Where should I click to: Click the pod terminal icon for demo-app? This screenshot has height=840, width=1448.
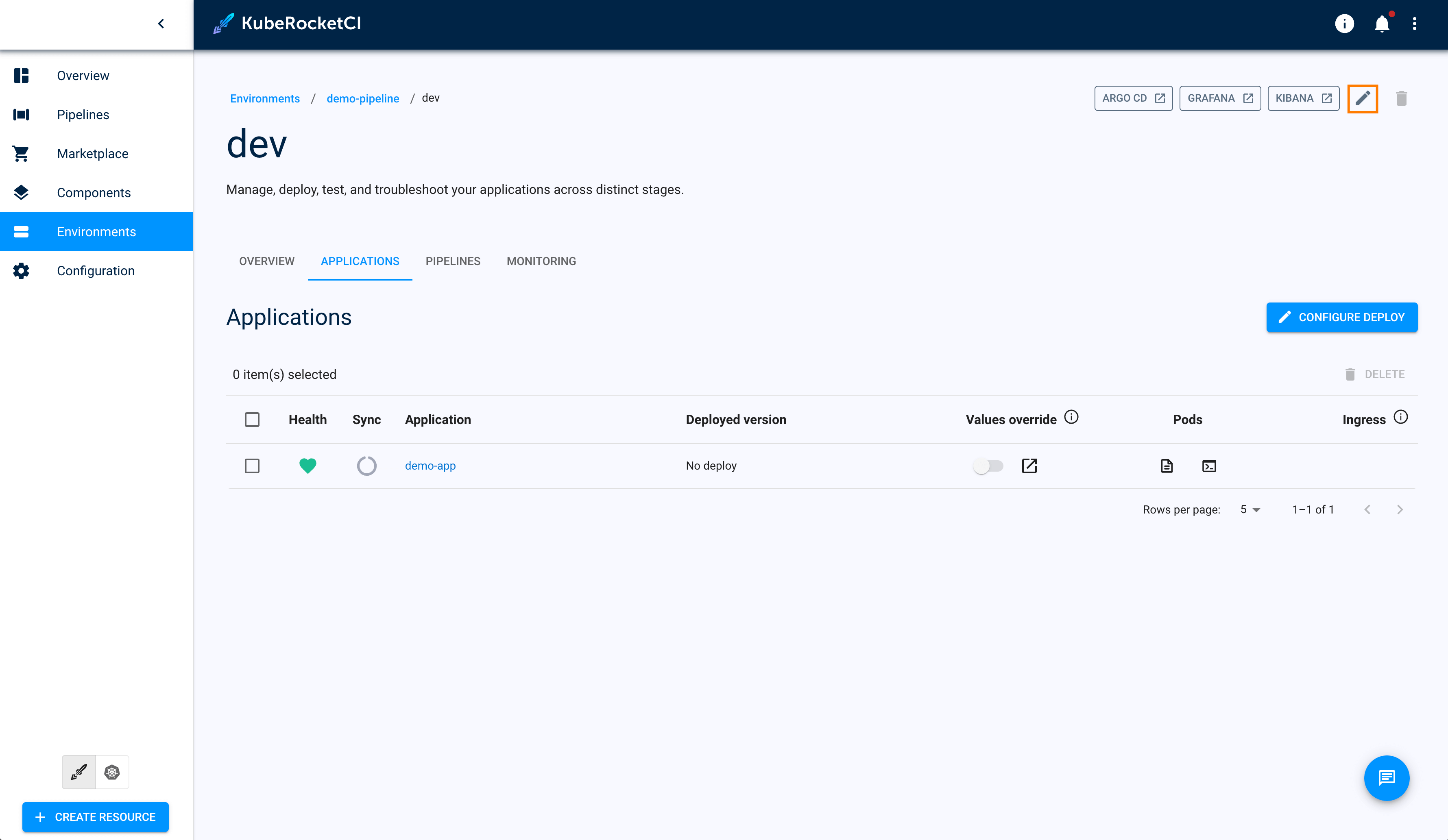point(1209,466)
